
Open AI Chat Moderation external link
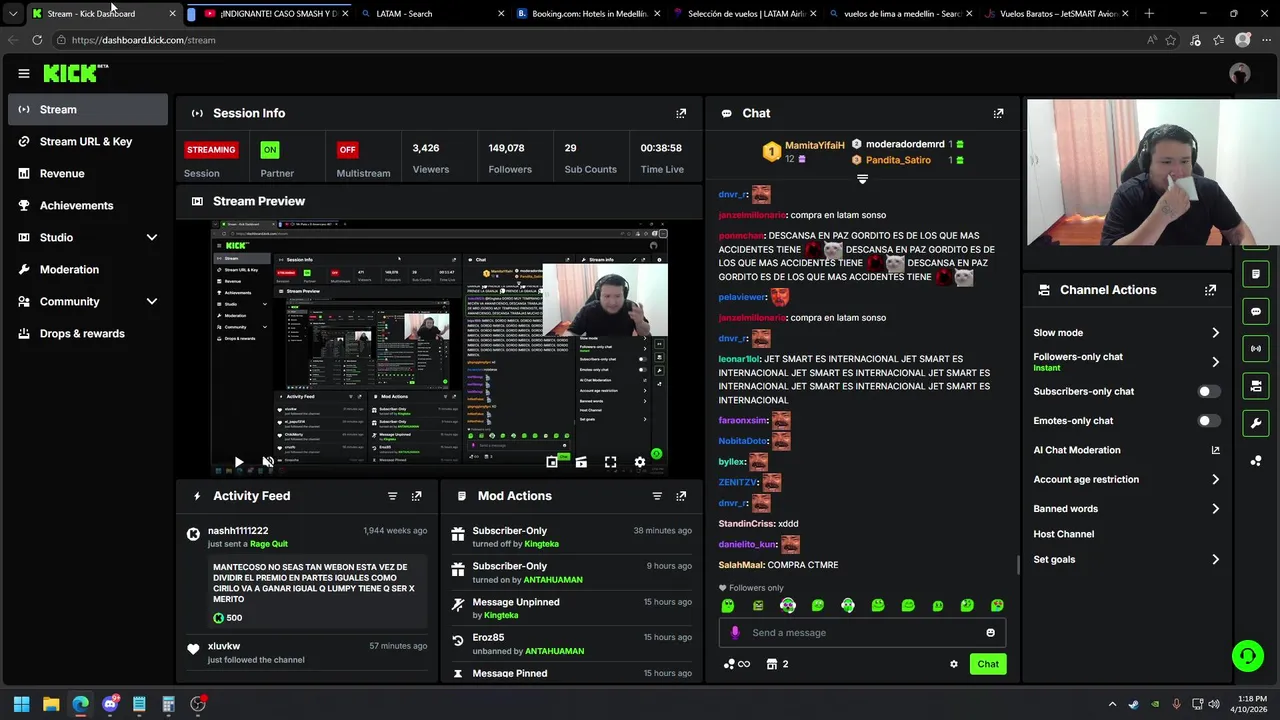[x=1215, y=450]
